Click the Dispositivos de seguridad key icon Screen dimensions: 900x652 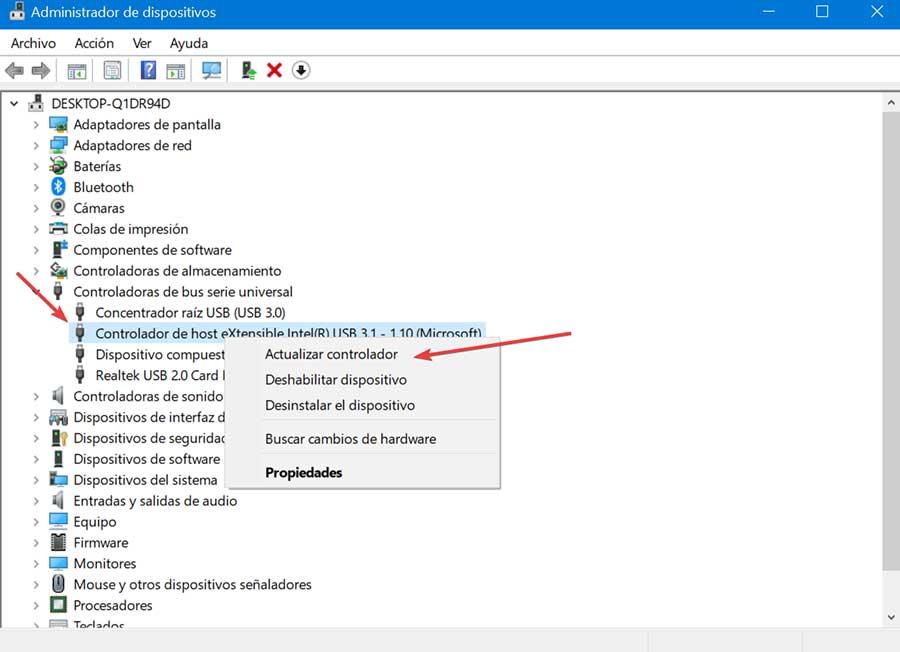[59, 438]
